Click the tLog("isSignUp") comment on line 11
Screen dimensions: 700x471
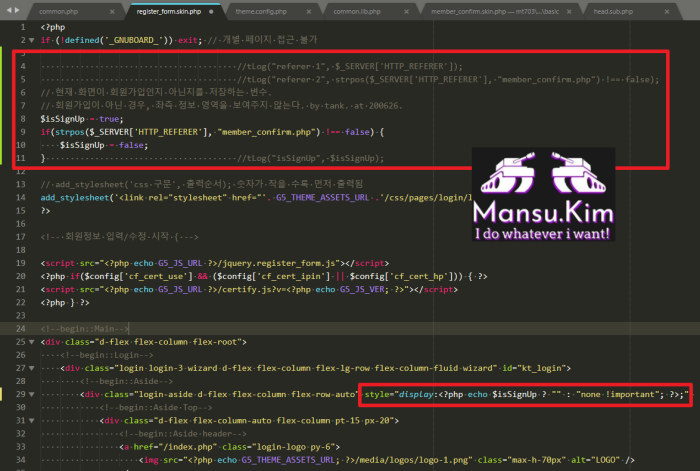[x=311, y=158]
